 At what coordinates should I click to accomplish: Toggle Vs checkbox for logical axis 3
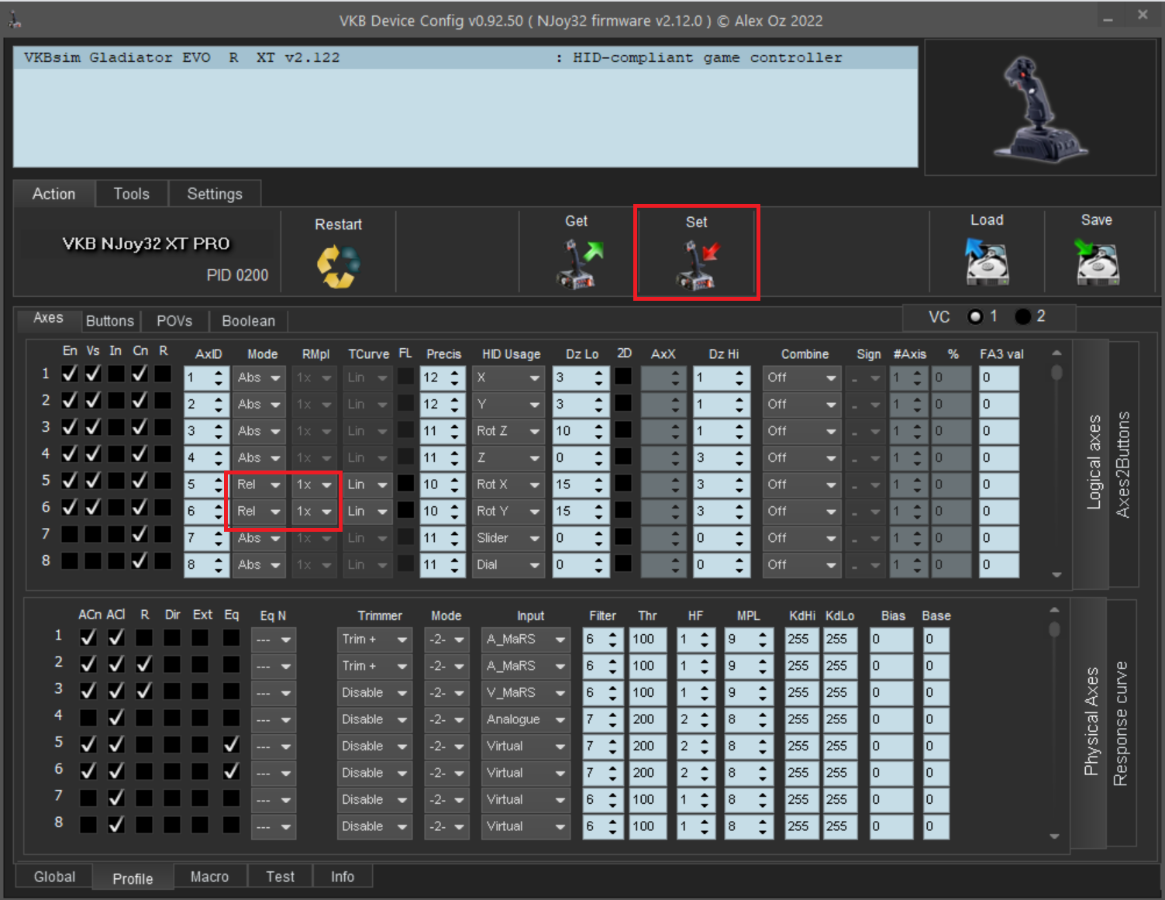[93, 427]
